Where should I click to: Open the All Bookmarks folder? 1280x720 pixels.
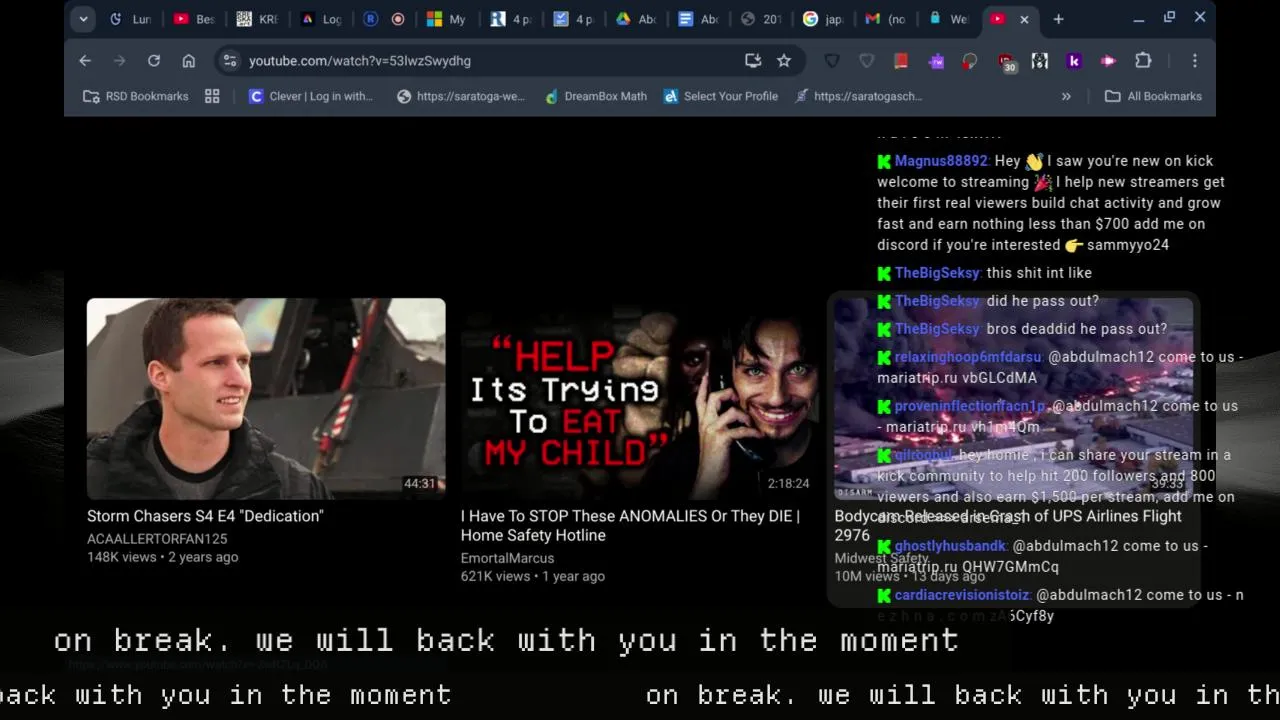(1153, 96)
